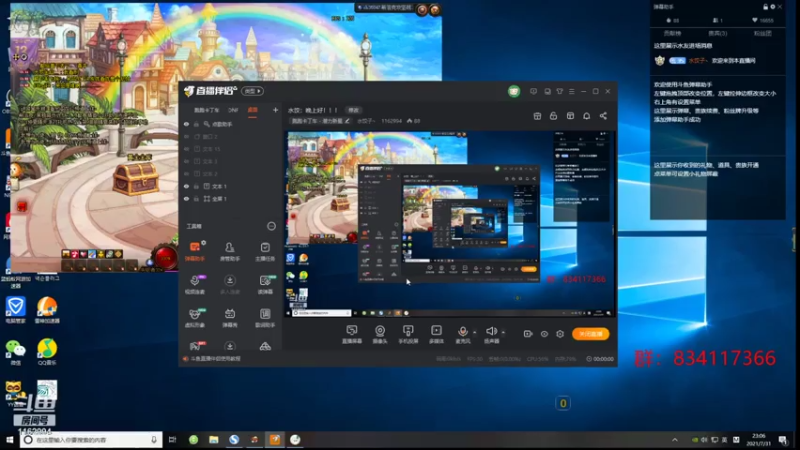Open Windows Start menu
This screenshot has height=450, width=800.
[x=9, y=439]
